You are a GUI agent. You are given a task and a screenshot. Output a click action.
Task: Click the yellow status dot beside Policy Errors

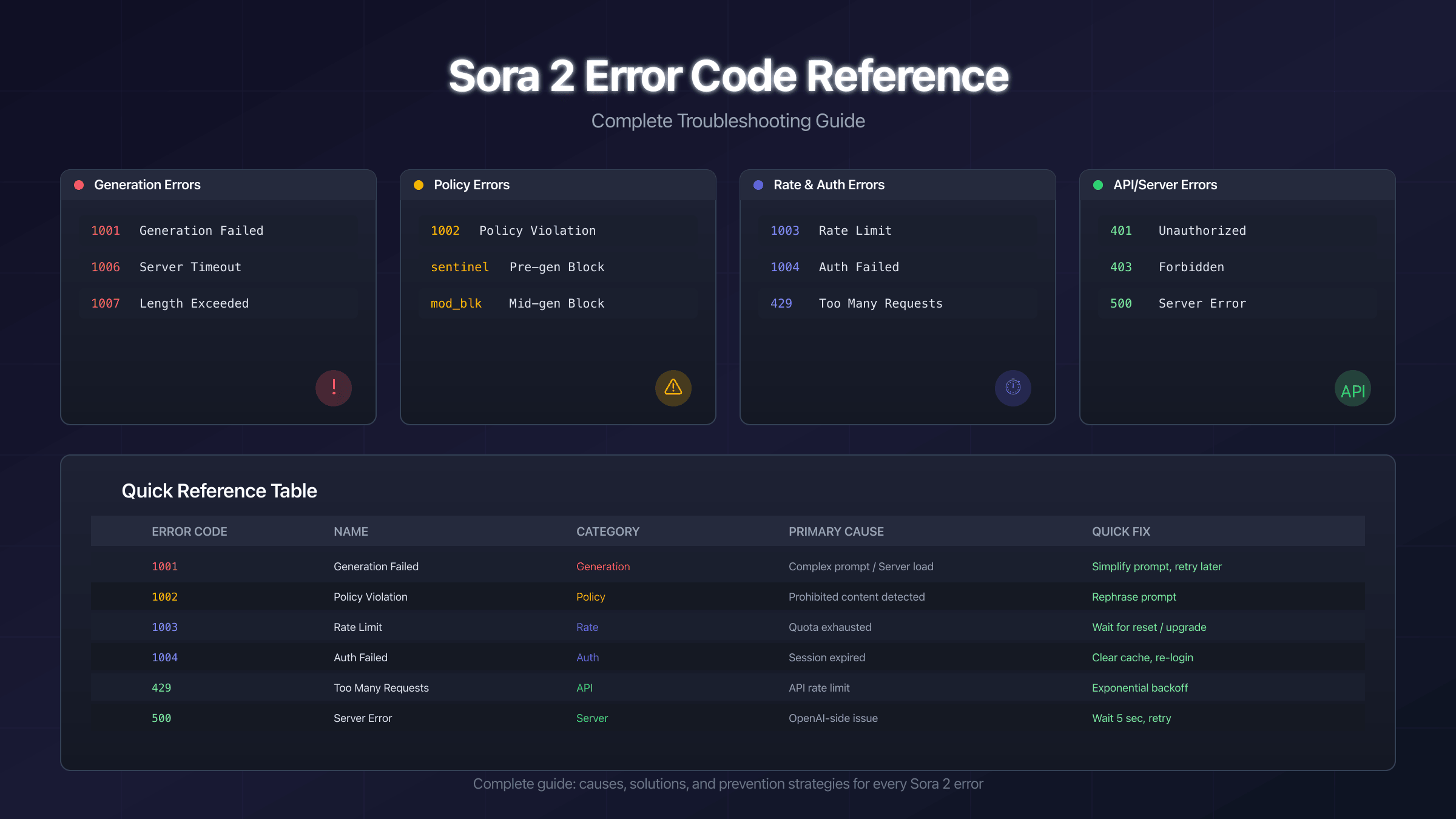[x=419, y=184]
